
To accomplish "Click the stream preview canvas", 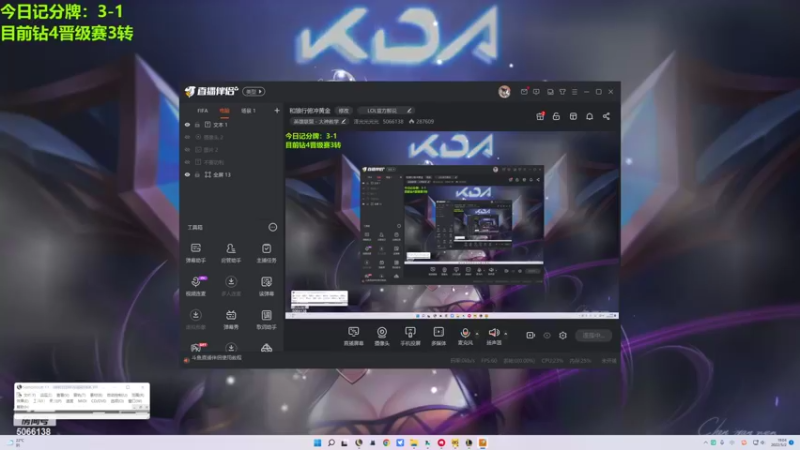I will click(452, 225).
